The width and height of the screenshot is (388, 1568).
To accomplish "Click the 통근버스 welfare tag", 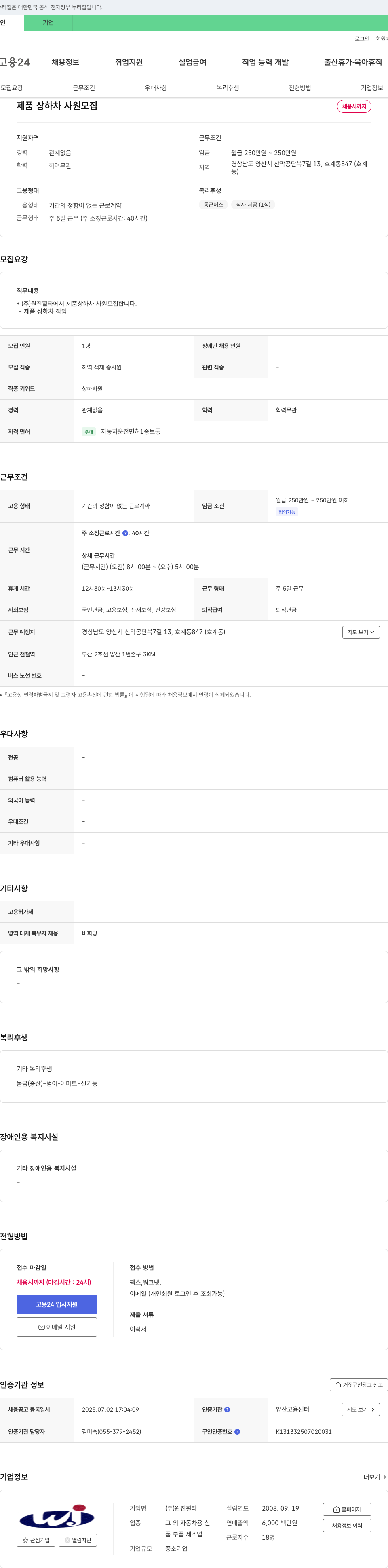I will (213, 205).
